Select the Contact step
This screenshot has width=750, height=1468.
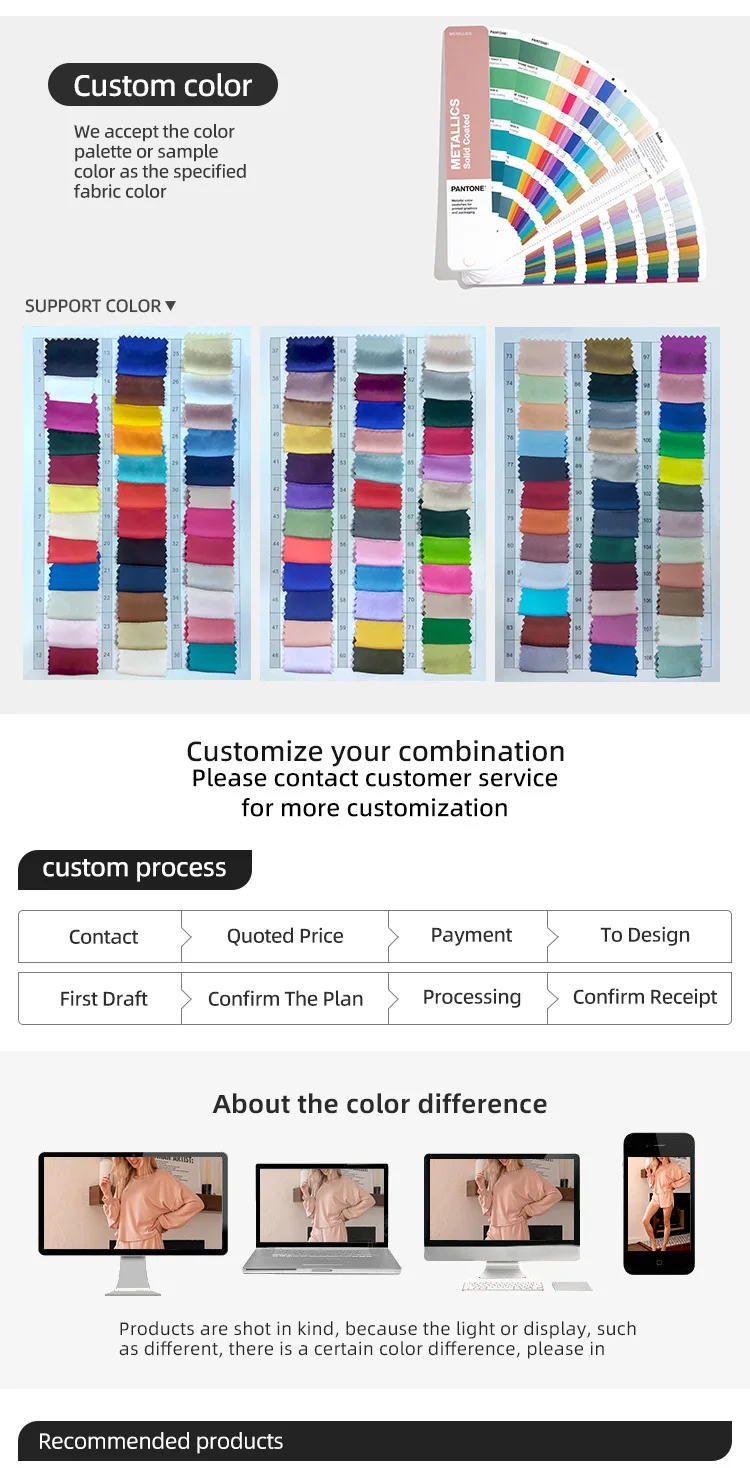click(x=103, y=937)
